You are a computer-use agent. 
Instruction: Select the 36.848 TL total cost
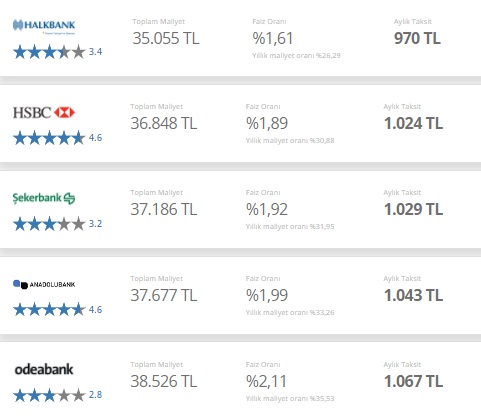click(164, 123)
